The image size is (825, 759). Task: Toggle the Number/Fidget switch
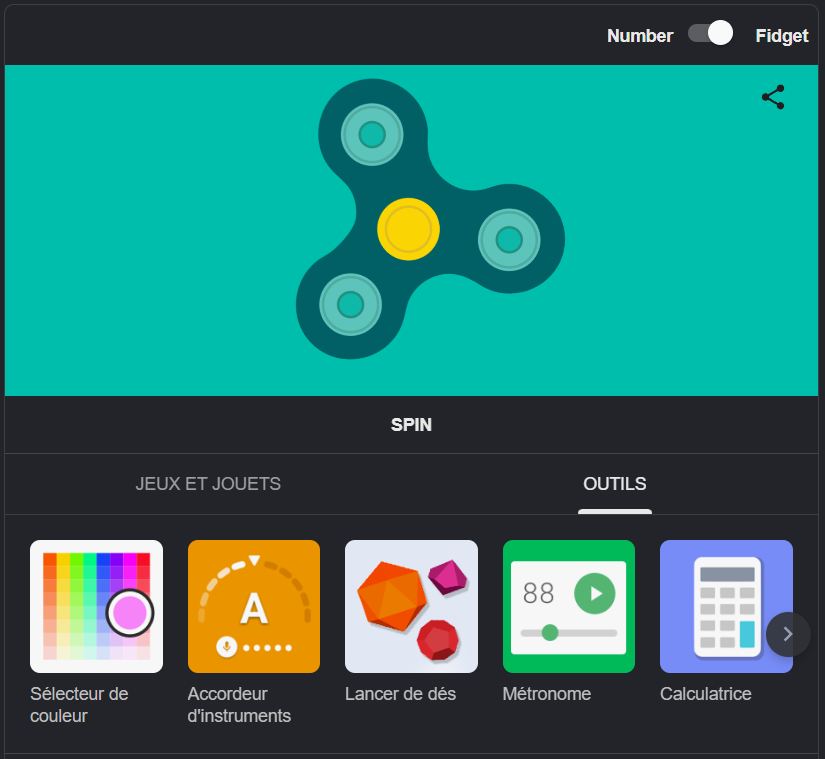coord(711,34)
